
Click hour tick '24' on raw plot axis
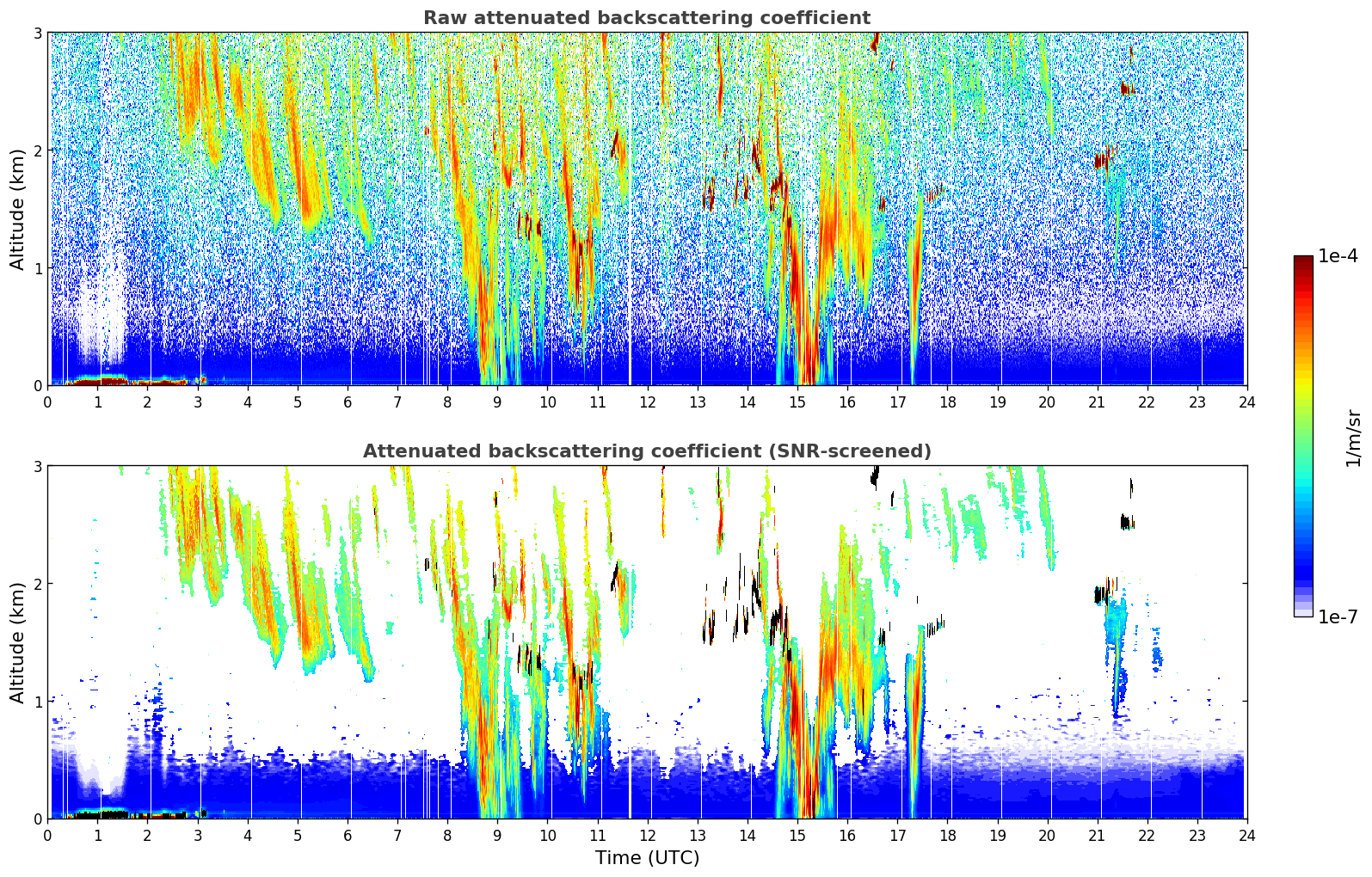(x=1247, y=402)
